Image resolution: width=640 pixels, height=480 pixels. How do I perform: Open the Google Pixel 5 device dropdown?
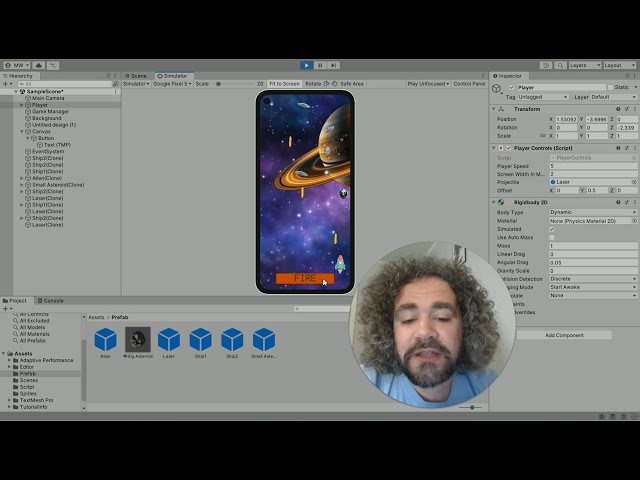click(172, 84)
